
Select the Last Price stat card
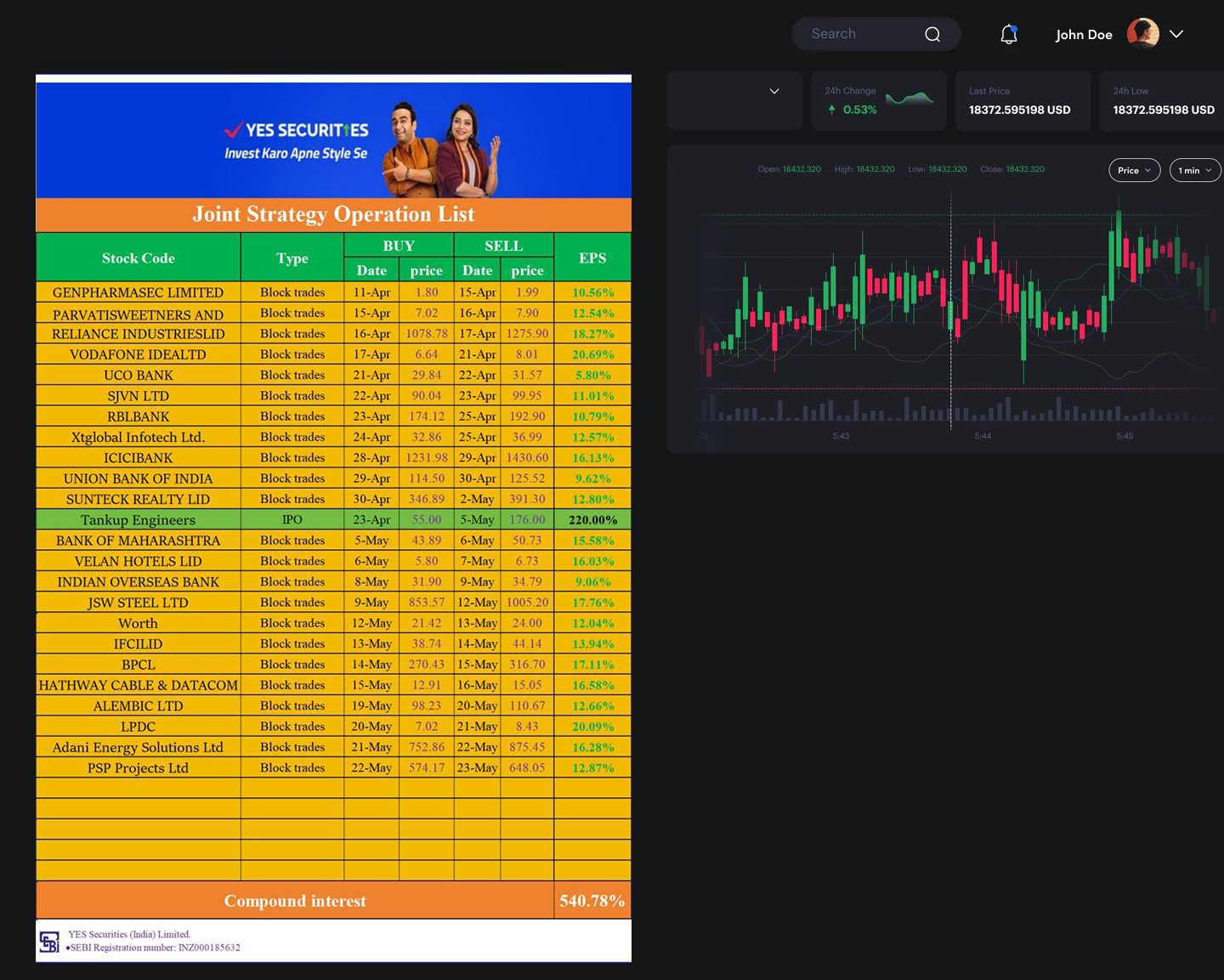1023,101
